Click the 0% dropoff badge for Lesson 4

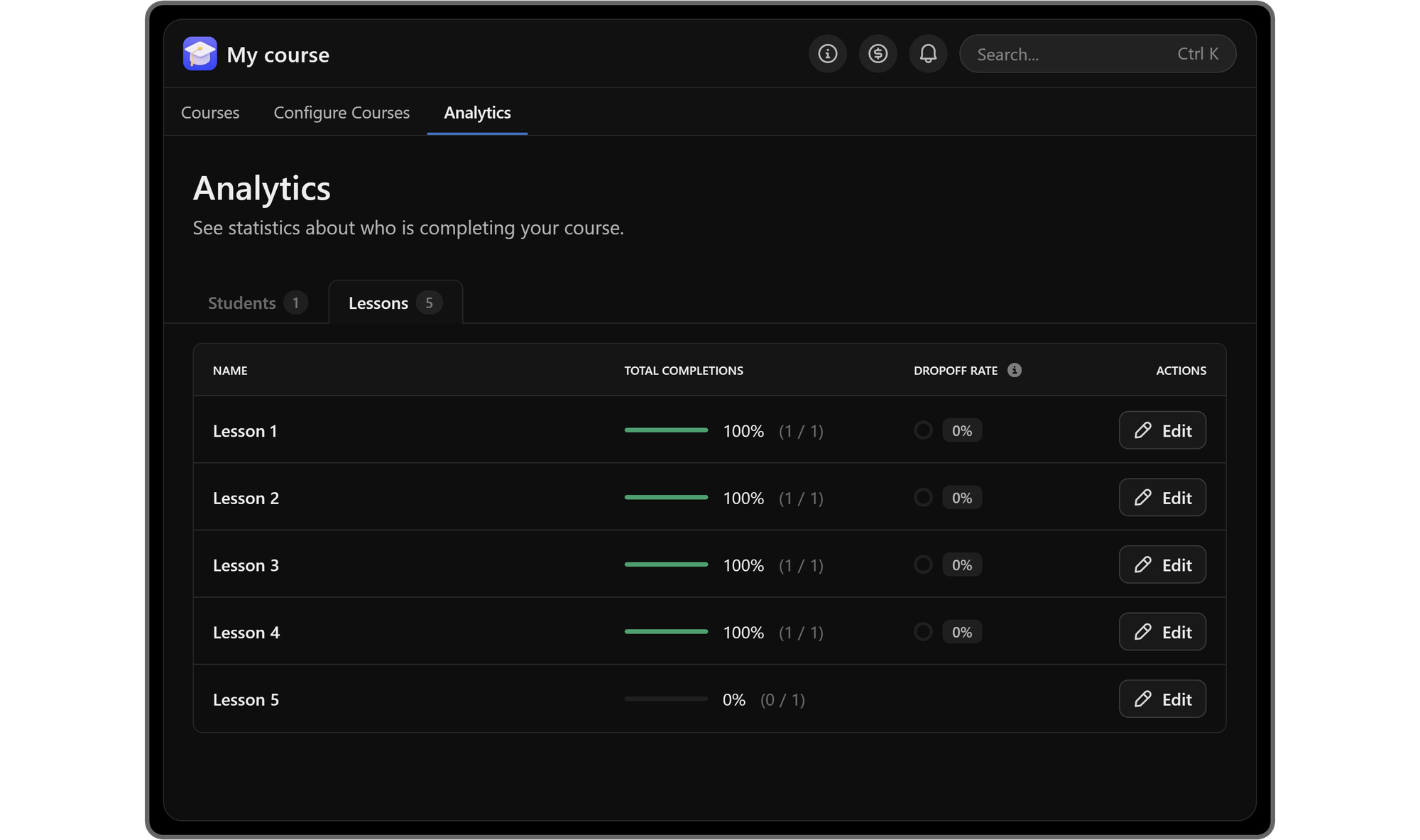click(x=962, y=632)
